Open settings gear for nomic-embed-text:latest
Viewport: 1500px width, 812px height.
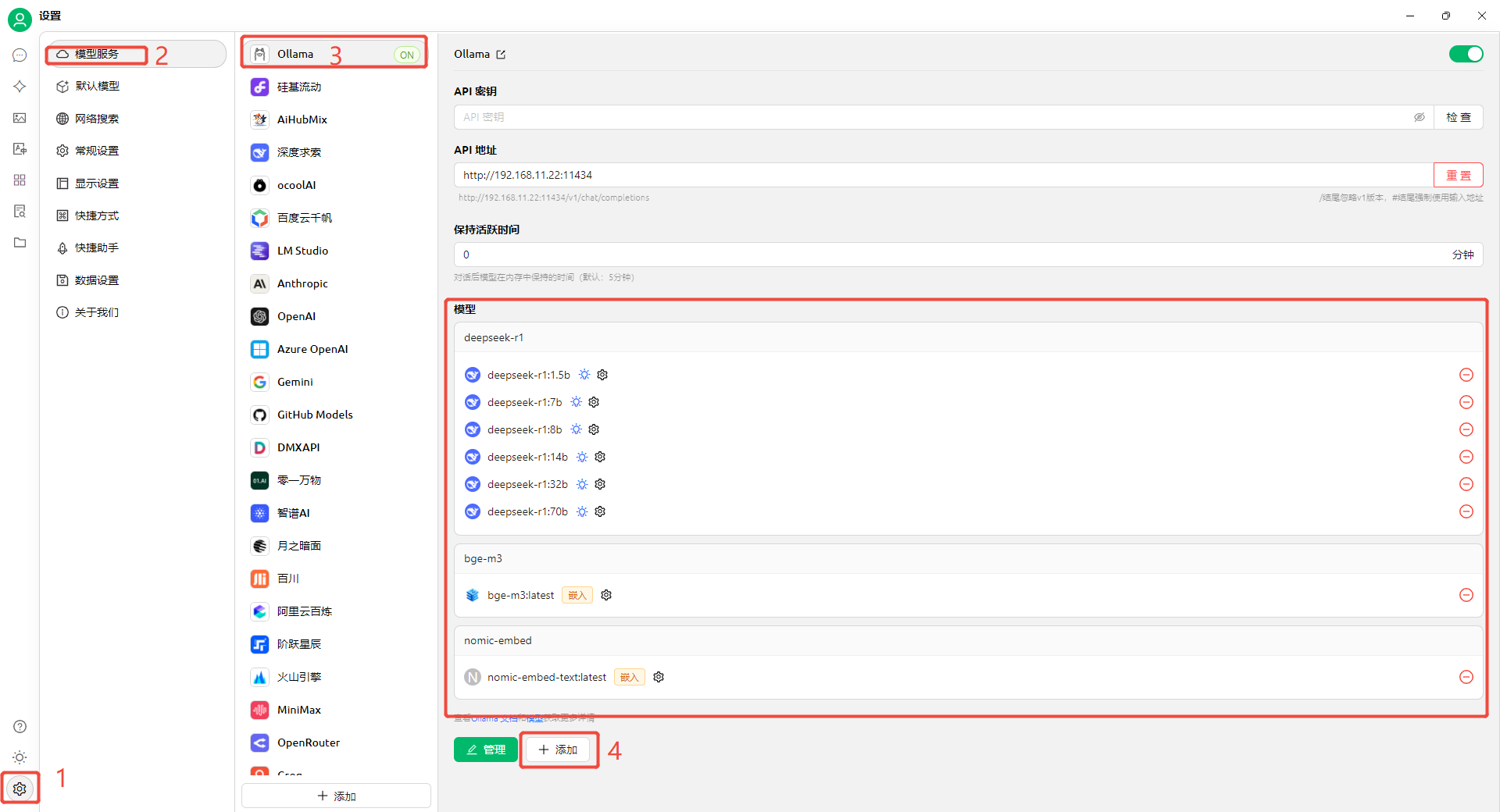pyautogui.click(x=659, y=677)
